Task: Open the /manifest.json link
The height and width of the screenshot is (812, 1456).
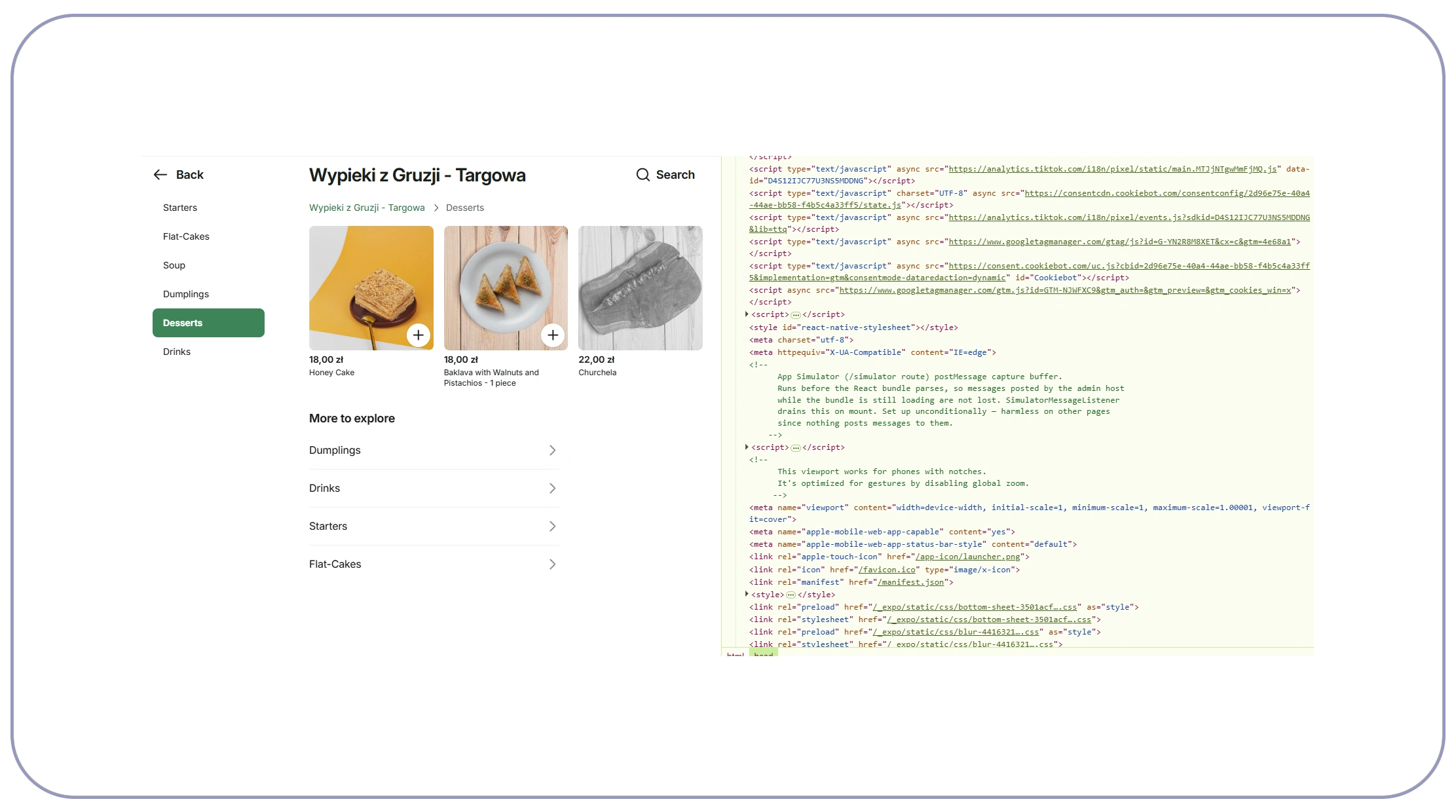Action: (x=911, y=582)
